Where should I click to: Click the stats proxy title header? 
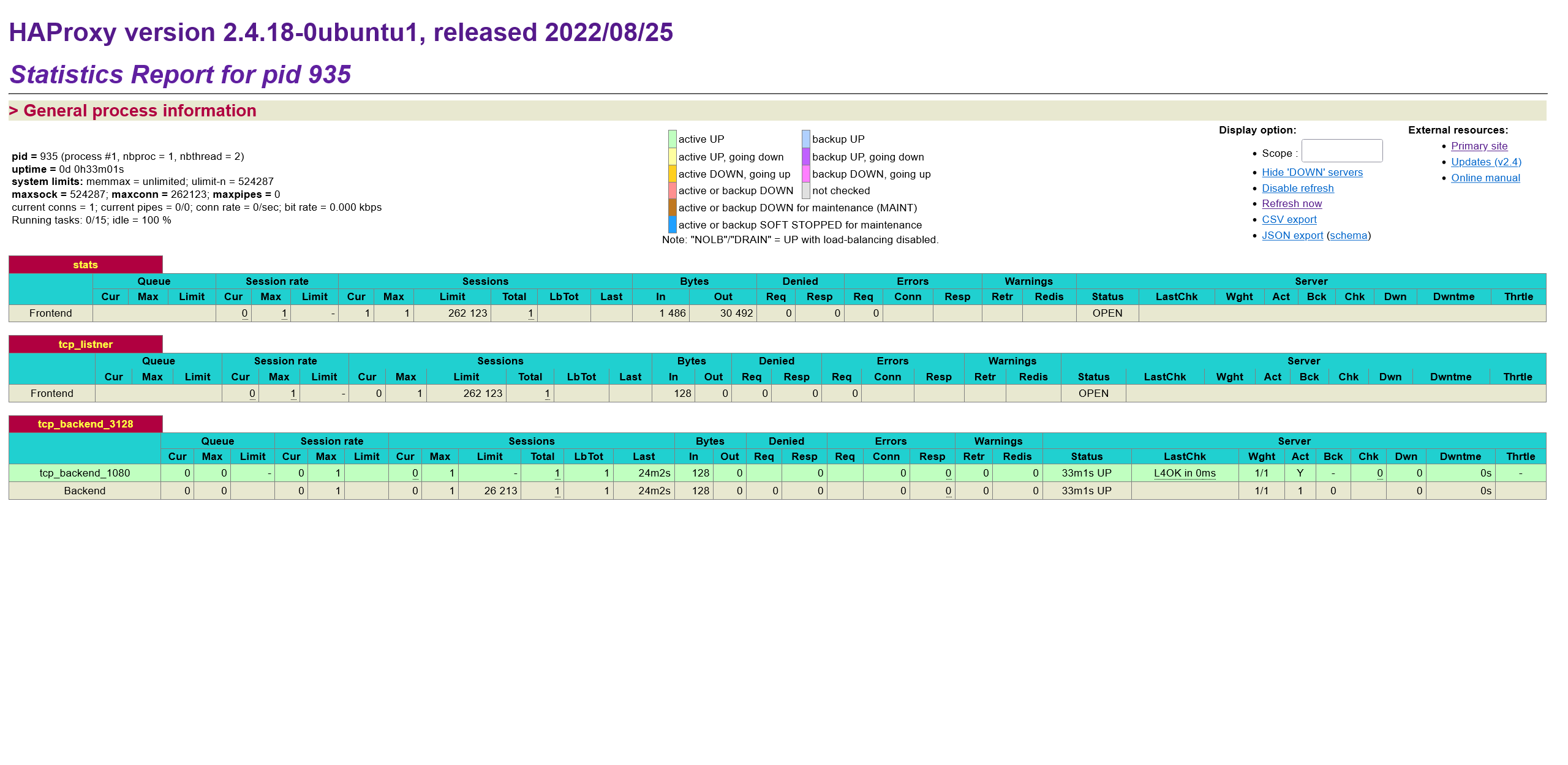pyautogui.click(x=85, y=265)
